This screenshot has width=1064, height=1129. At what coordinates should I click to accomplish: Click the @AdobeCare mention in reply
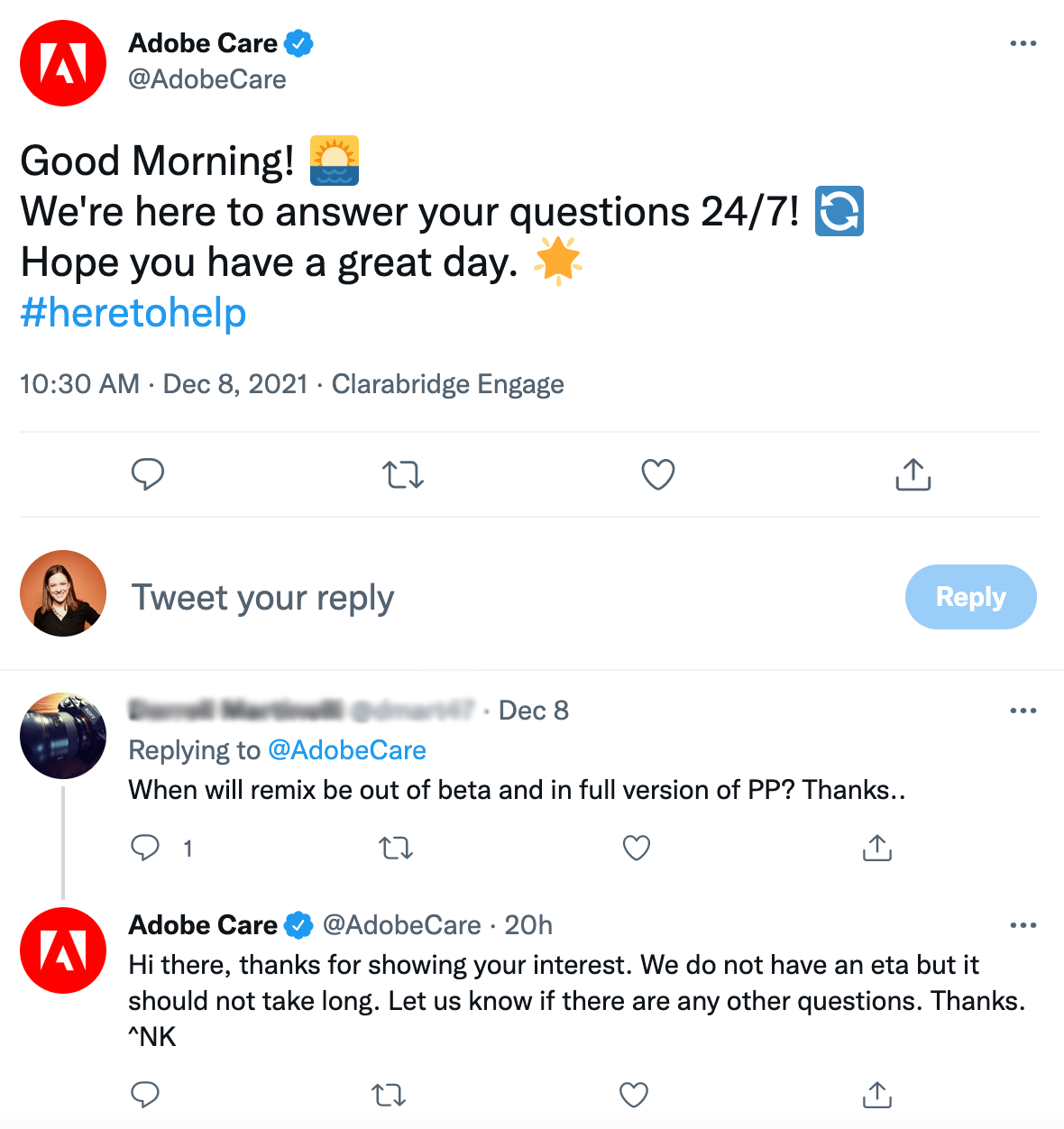click(347, 750)
